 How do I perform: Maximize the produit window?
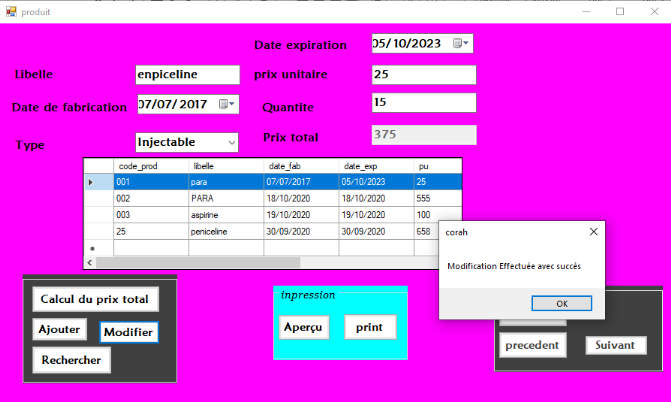point(620,12)
